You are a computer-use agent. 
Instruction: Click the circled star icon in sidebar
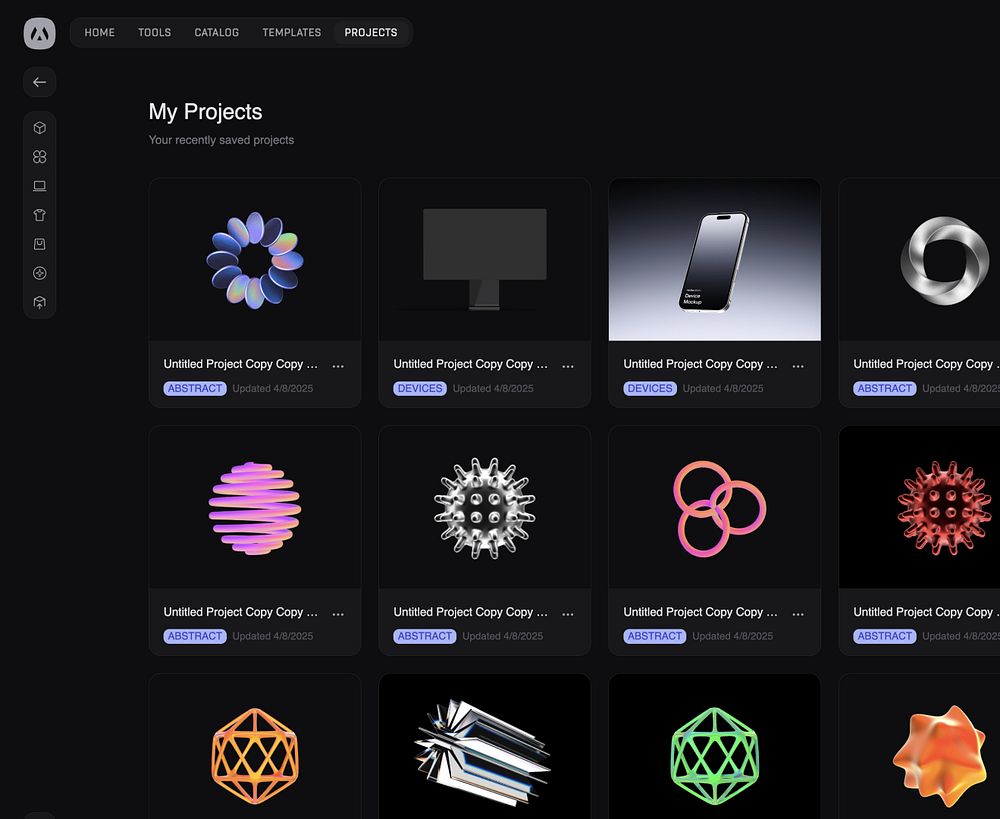click(40, 273)
